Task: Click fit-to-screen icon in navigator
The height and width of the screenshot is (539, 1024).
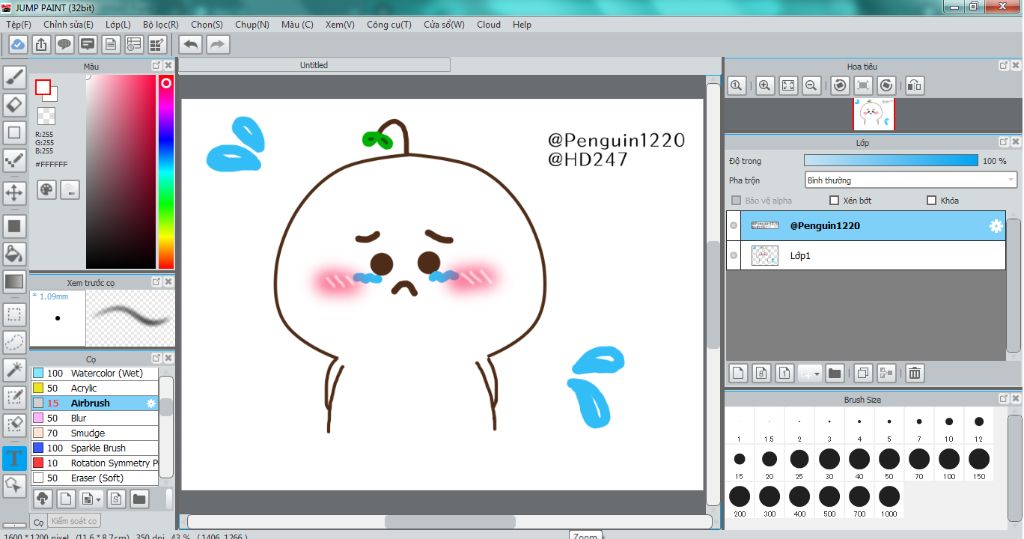Action: pos(788,86)
